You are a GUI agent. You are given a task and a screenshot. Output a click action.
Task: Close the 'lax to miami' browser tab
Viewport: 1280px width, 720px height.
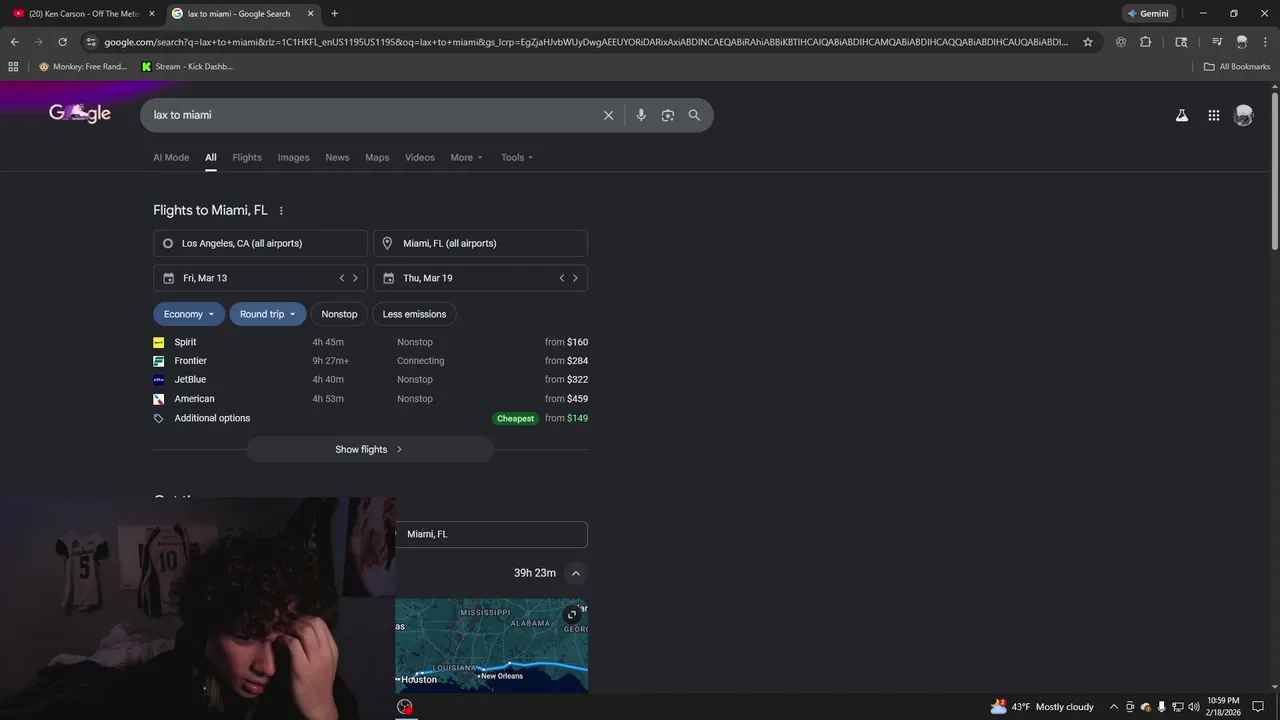[x=311, y=14]
